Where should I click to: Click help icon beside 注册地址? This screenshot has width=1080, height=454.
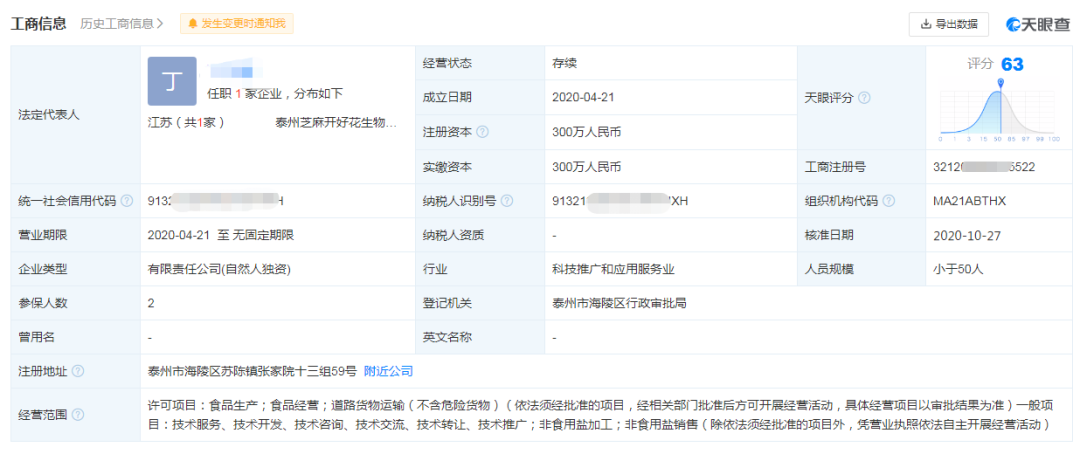[x=78, y=371]
